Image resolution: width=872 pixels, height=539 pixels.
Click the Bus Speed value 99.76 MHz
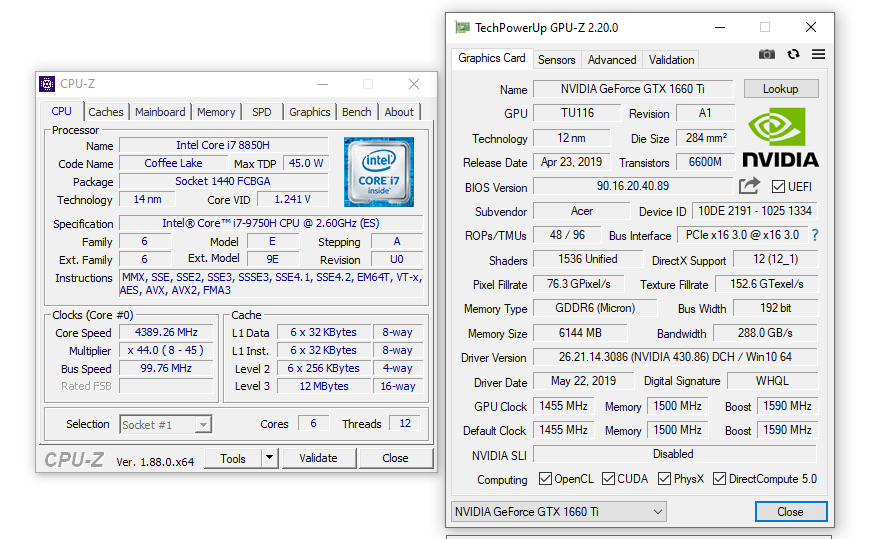pos(166,368)
